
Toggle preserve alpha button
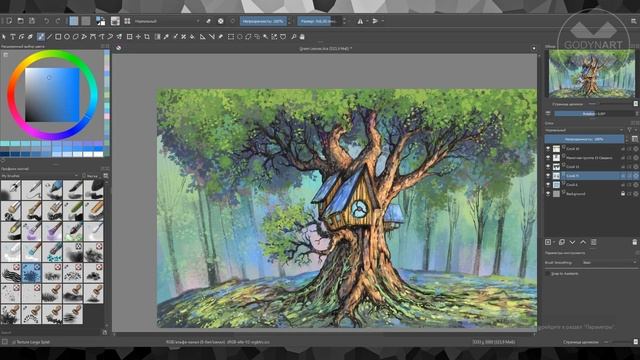click(x=220, y=21)
